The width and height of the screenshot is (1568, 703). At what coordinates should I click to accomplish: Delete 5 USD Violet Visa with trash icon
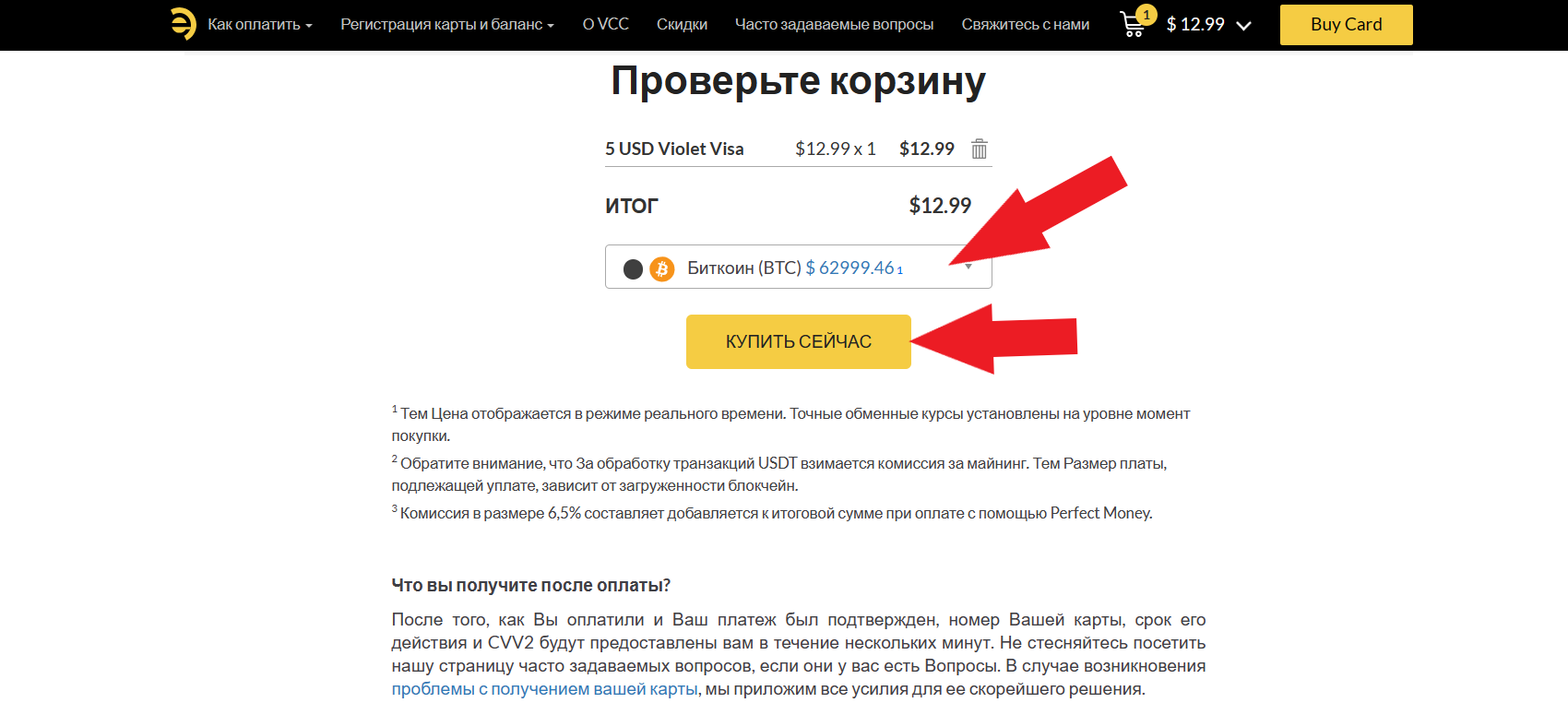click(980, 149)
